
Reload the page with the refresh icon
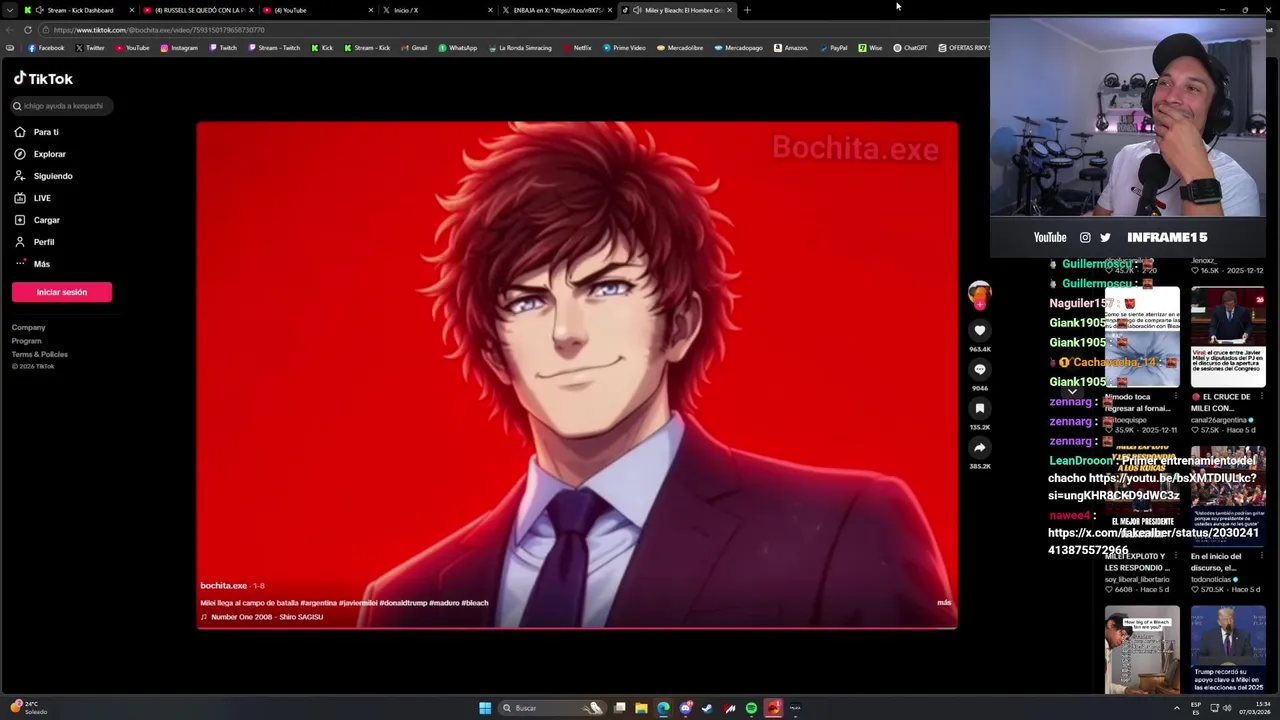(x=28, y=30)
